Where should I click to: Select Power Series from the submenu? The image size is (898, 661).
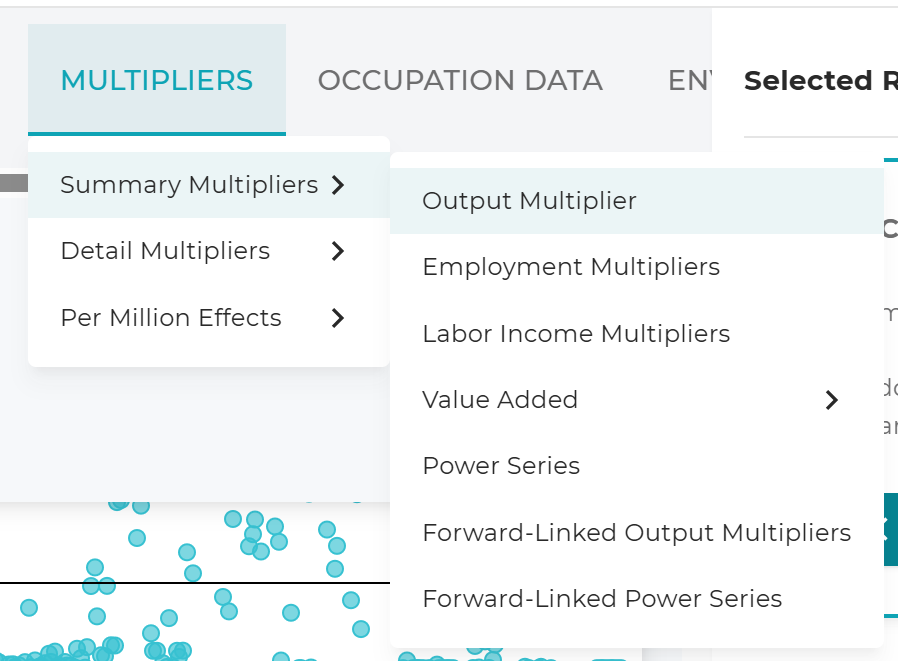pos(501,465)
